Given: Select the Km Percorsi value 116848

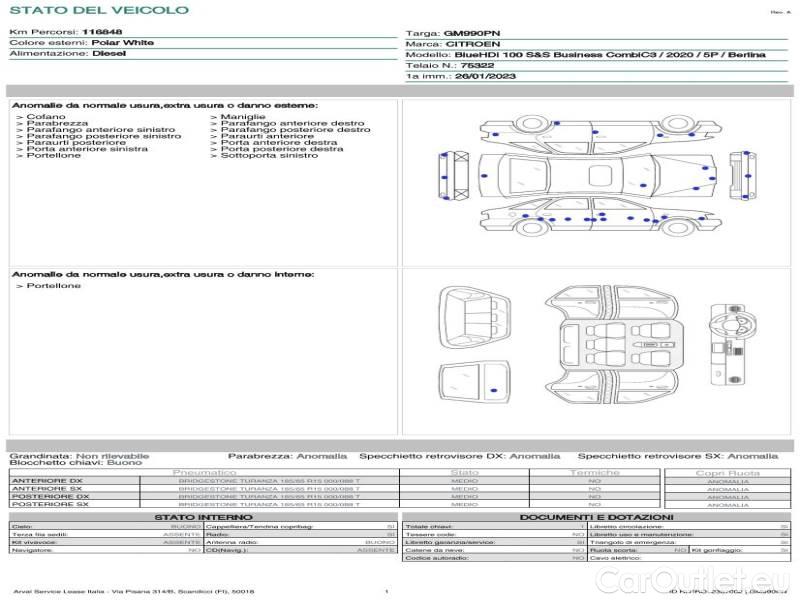Looking at the screenshot, I should tap(102, 32).
